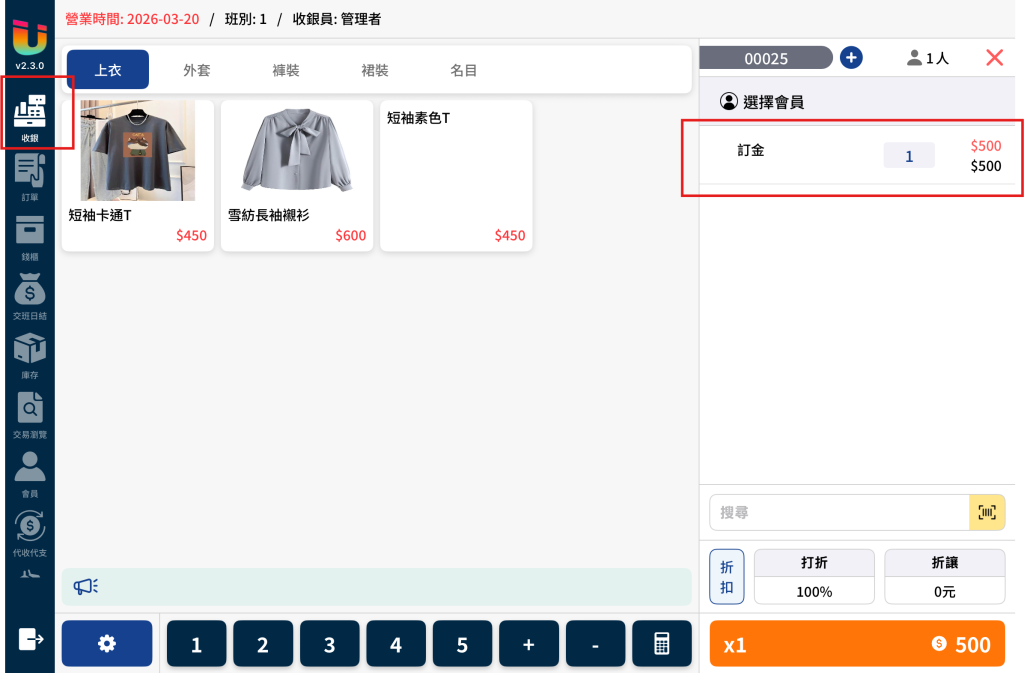Open the calculator keypad button
The height and width of the screenshot is (673, 1024).
[x=662, y=644]
